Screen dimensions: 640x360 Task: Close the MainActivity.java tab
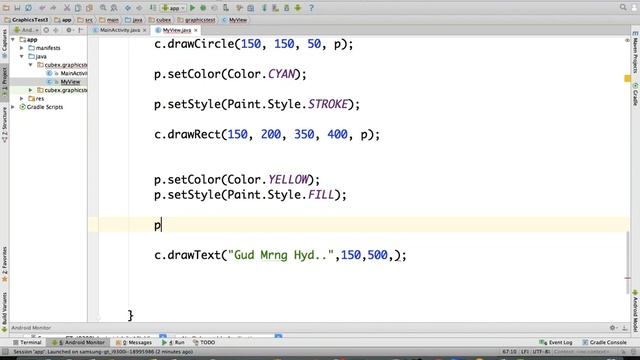click(144, 30)
